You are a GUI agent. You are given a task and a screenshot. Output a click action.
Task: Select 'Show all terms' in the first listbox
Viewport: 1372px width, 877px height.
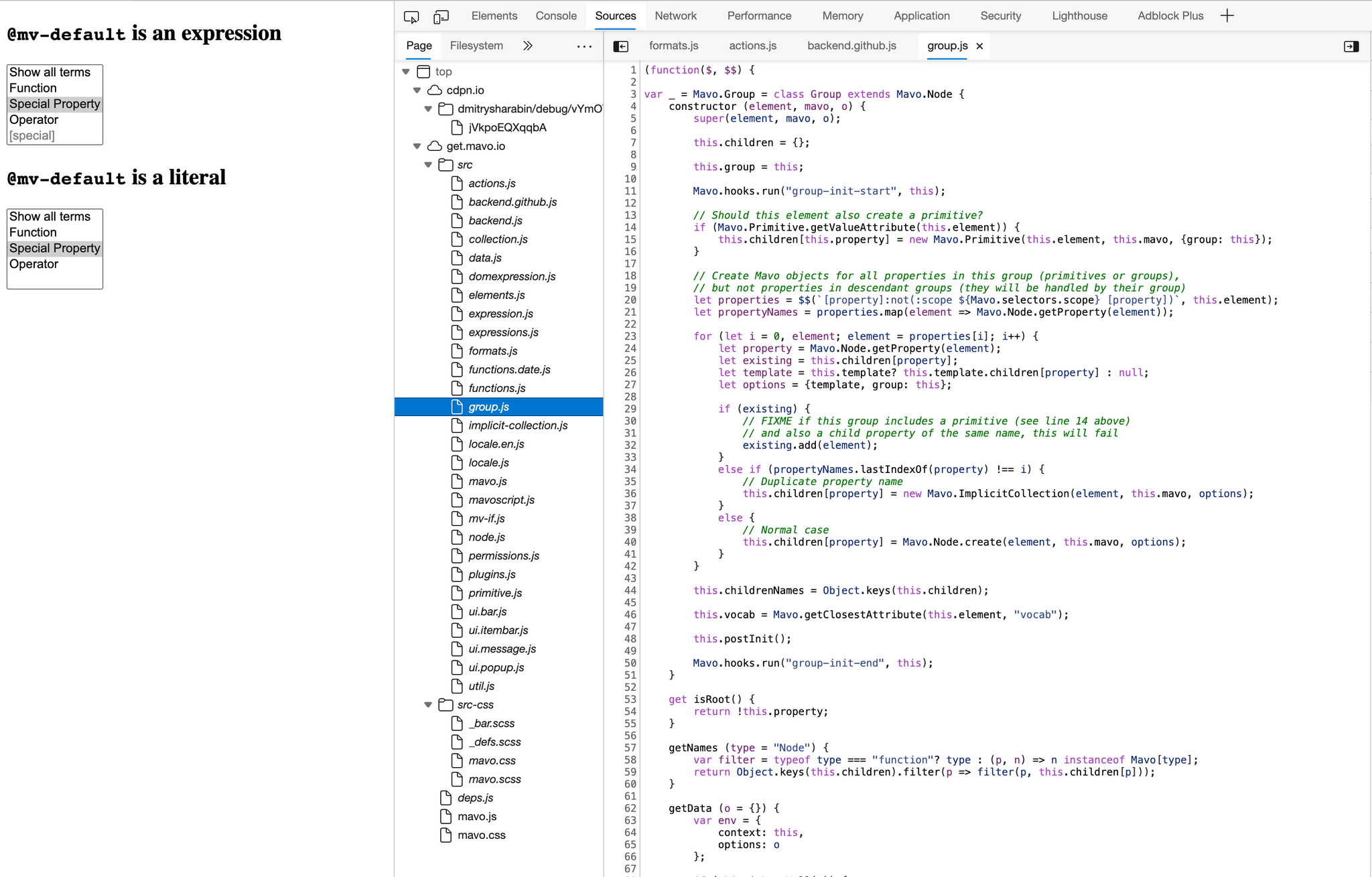pos(50,72)
